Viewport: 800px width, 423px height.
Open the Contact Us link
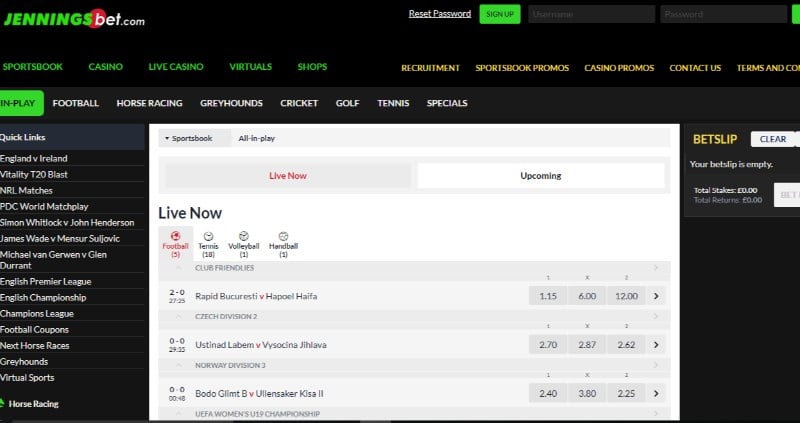[695, 68]
